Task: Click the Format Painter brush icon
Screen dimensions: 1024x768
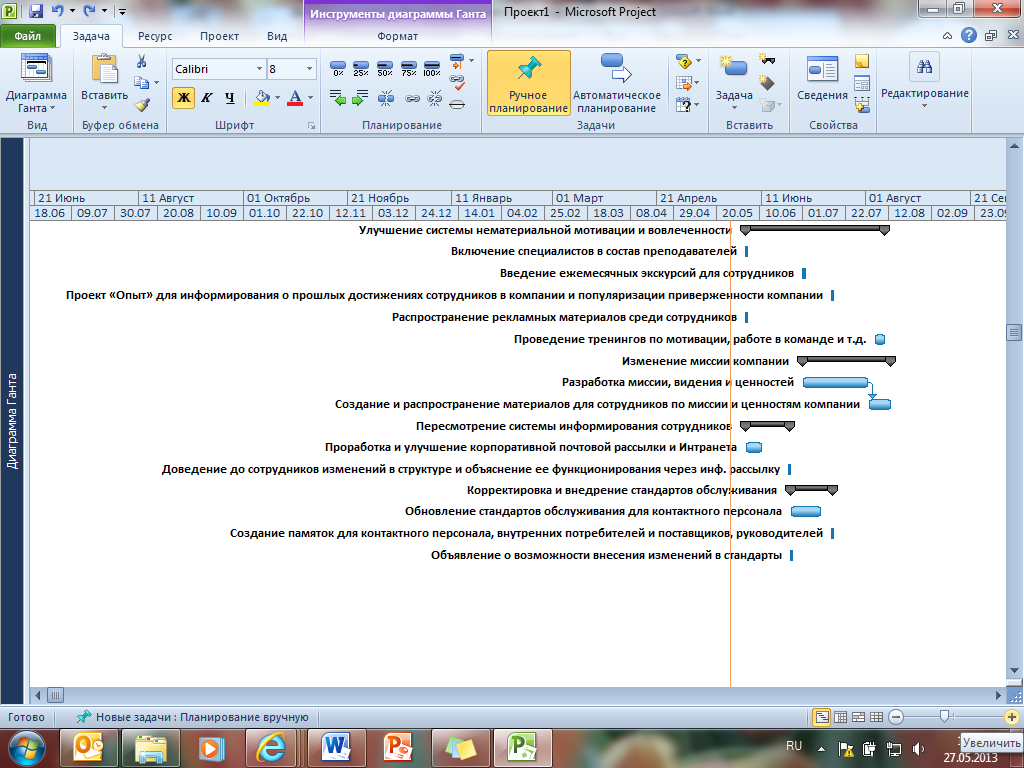Action: click(142, 103)
